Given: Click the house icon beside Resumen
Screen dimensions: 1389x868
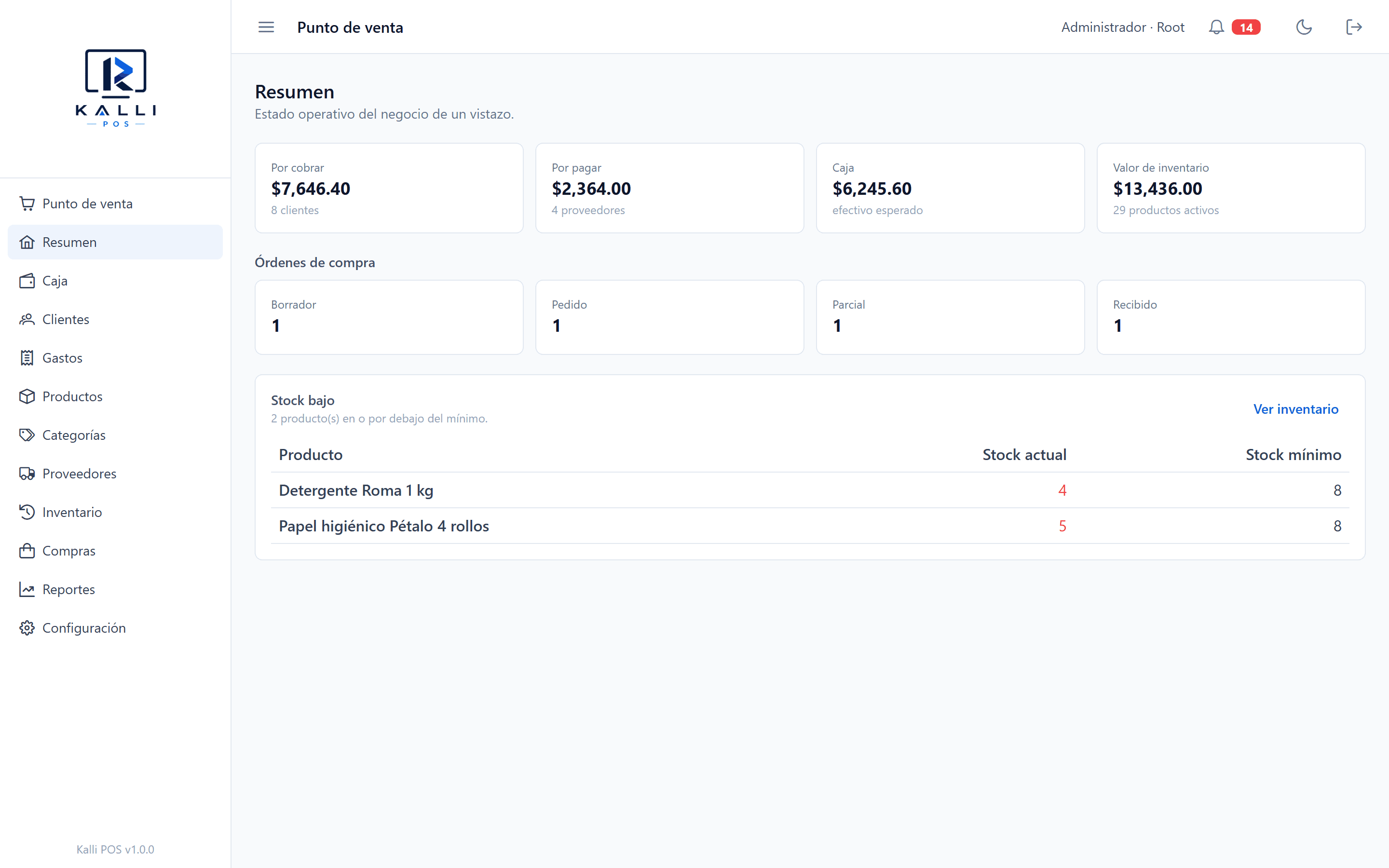Looking at the screenshot, I should click(27, 242).
